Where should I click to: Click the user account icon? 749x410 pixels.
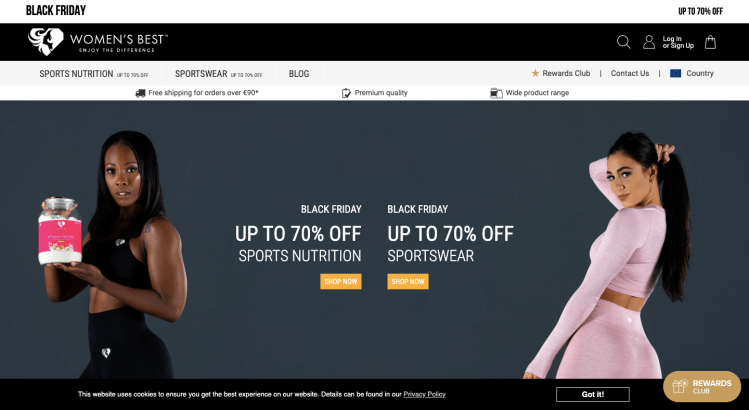649,42
